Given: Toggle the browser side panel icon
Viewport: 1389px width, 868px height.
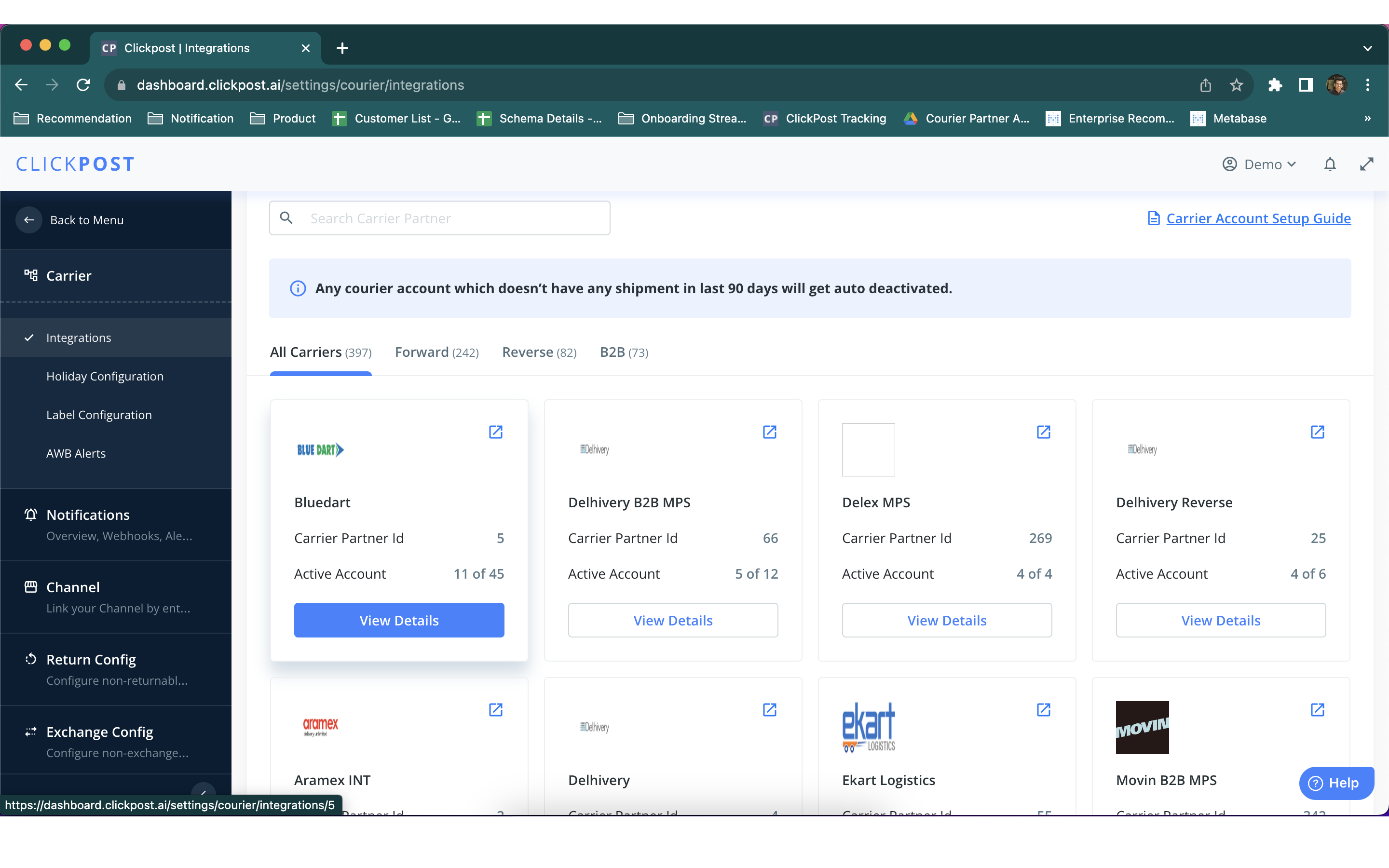Looking at the screenshot, I should tap(1306, 85).
